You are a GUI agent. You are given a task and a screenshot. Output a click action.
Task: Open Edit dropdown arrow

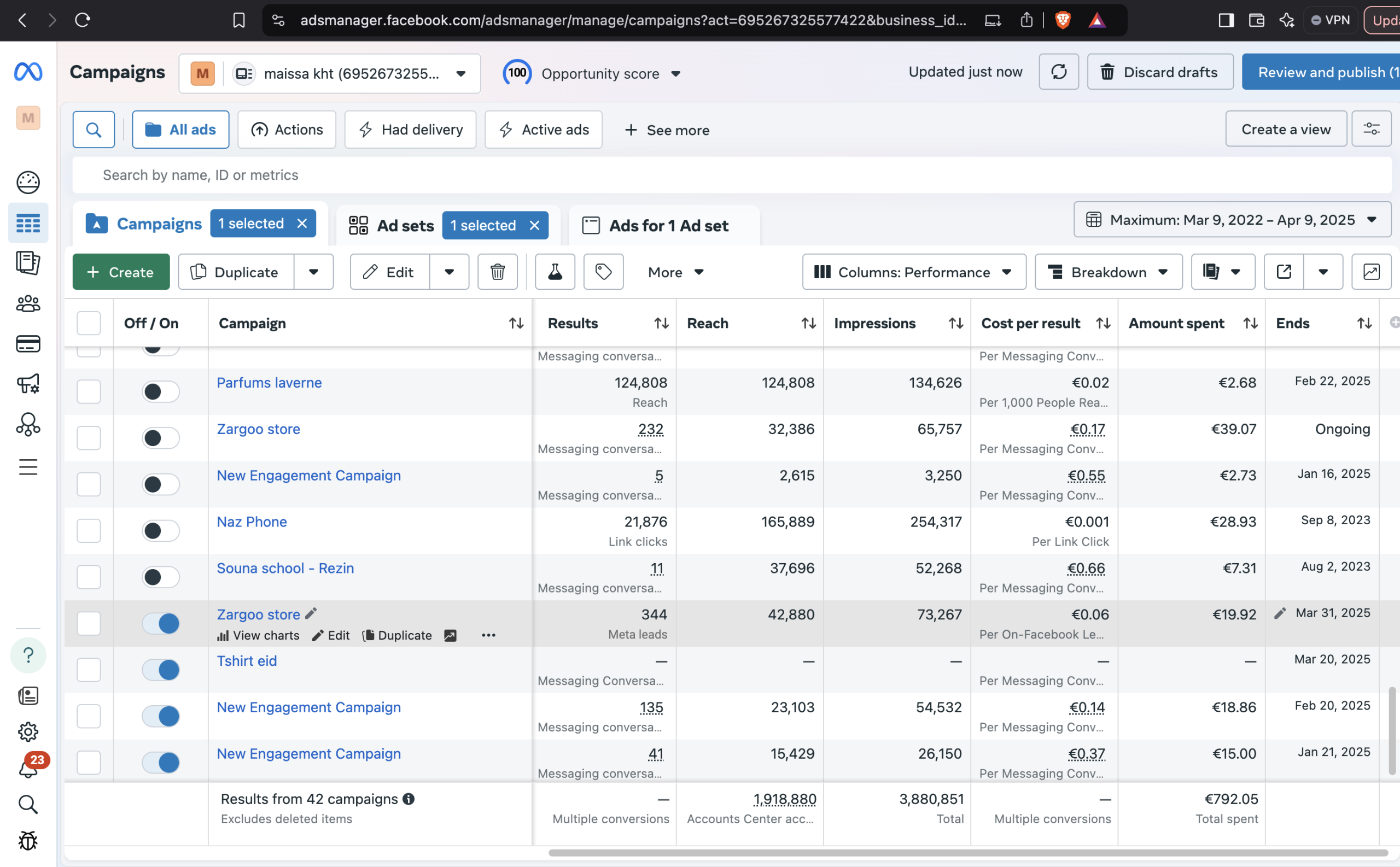tap(449, 272)
